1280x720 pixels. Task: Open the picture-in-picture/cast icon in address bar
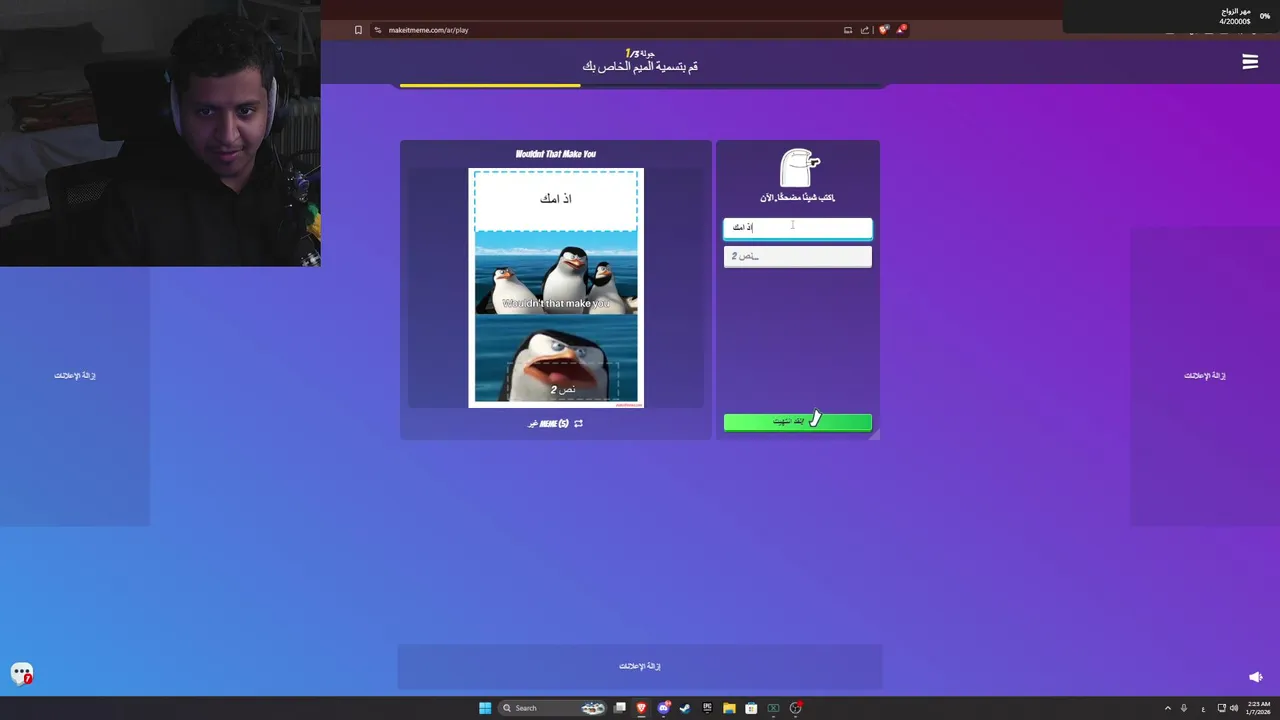tap(848, 30)
